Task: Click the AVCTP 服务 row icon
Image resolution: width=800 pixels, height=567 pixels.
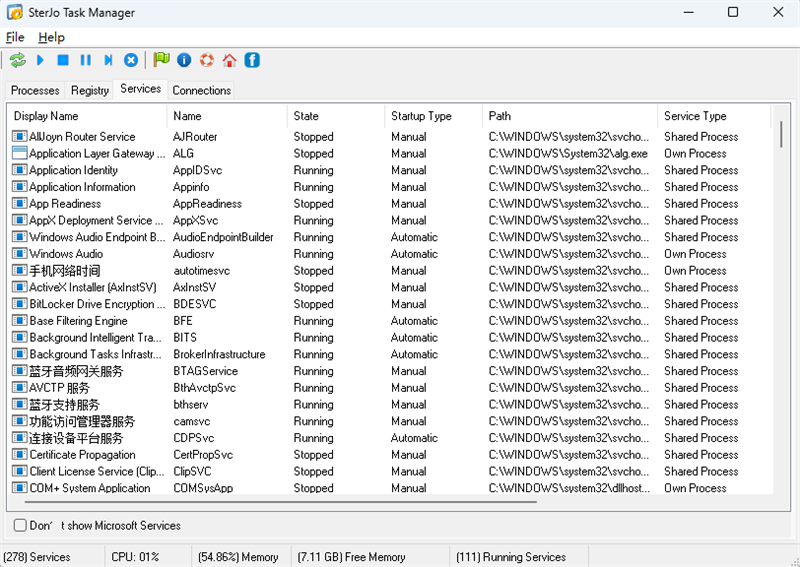Action: [19, 387]
